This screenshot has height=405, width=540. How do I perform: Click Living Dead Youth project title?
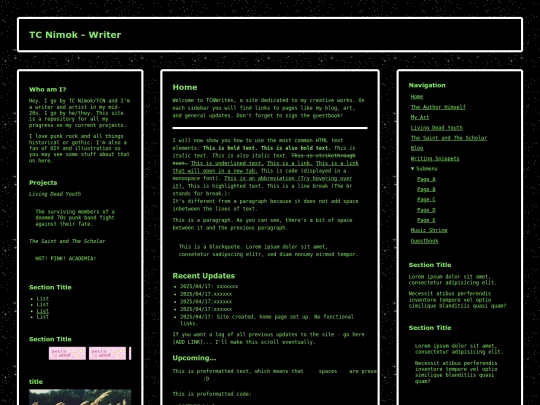click(x=55, y=194)
